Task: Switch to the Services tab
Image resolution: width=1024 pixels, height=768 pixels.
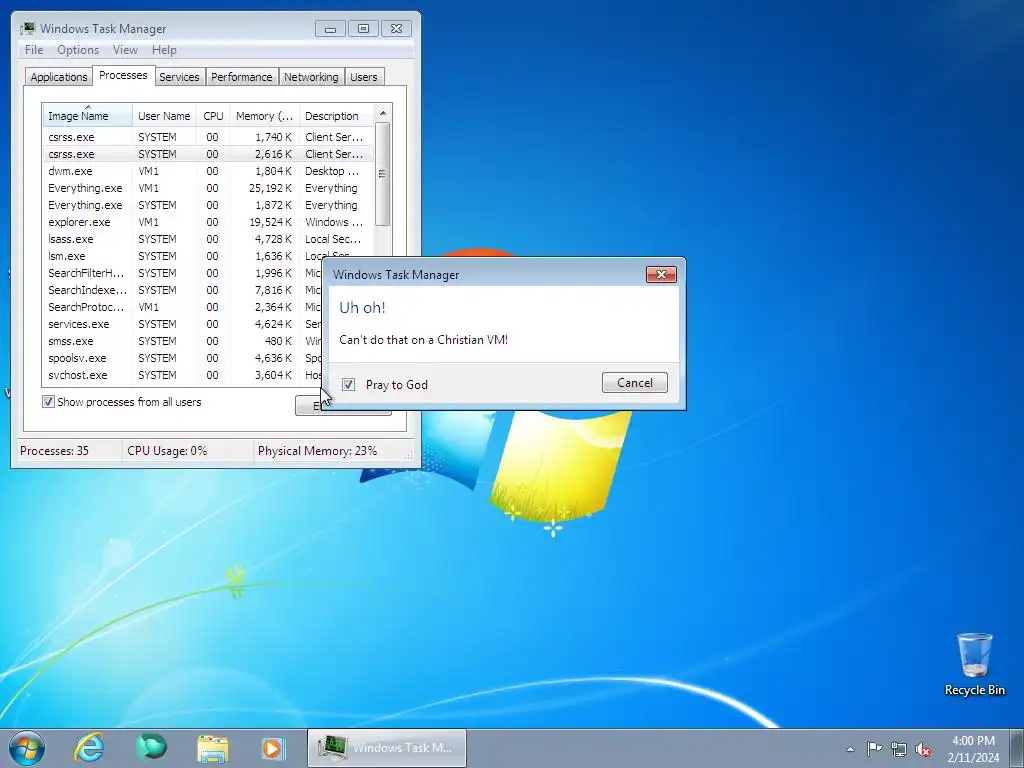Action: [x=179, y=77]
